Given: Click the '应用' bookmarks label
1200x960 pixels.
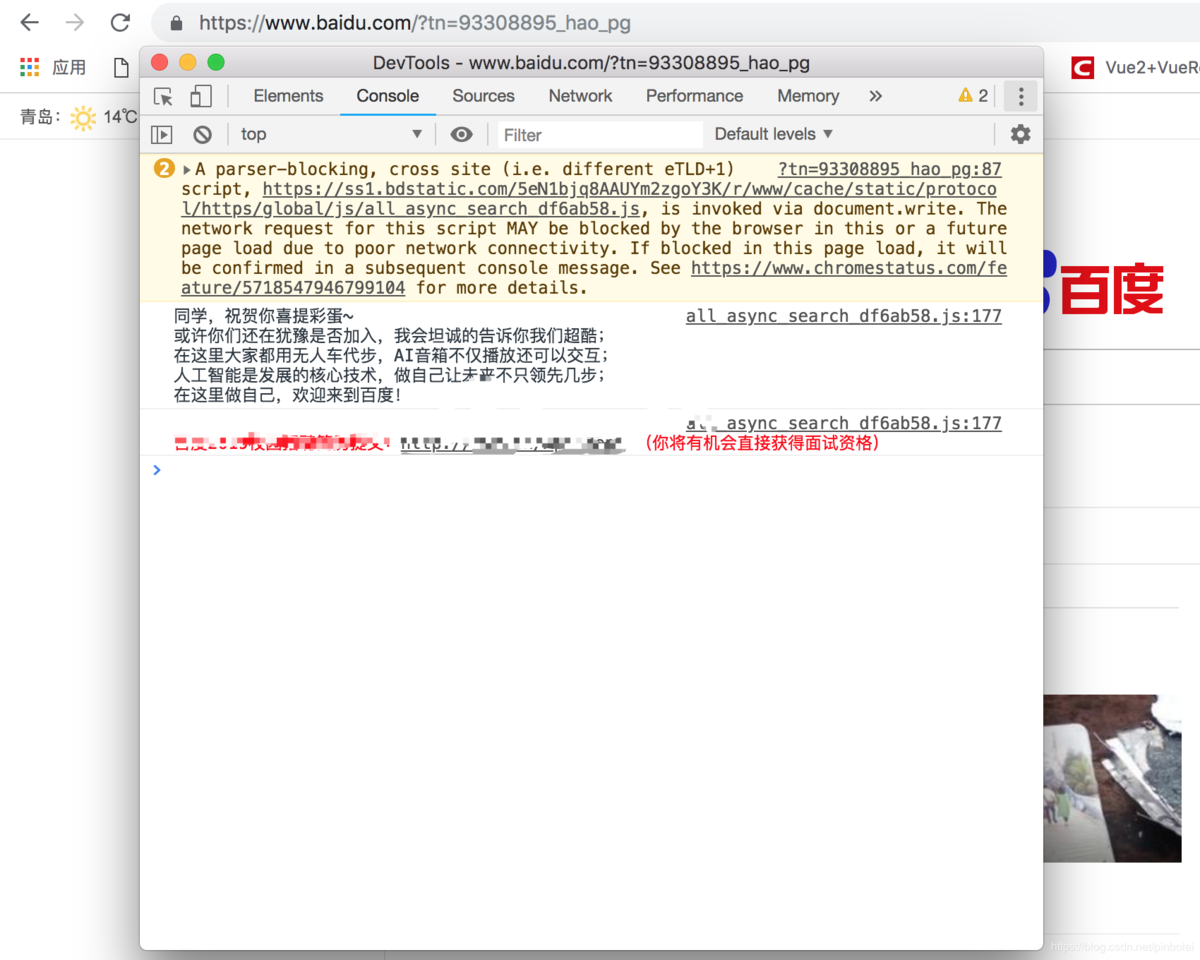Looking at the screenshot, I should tap(69, 67).
